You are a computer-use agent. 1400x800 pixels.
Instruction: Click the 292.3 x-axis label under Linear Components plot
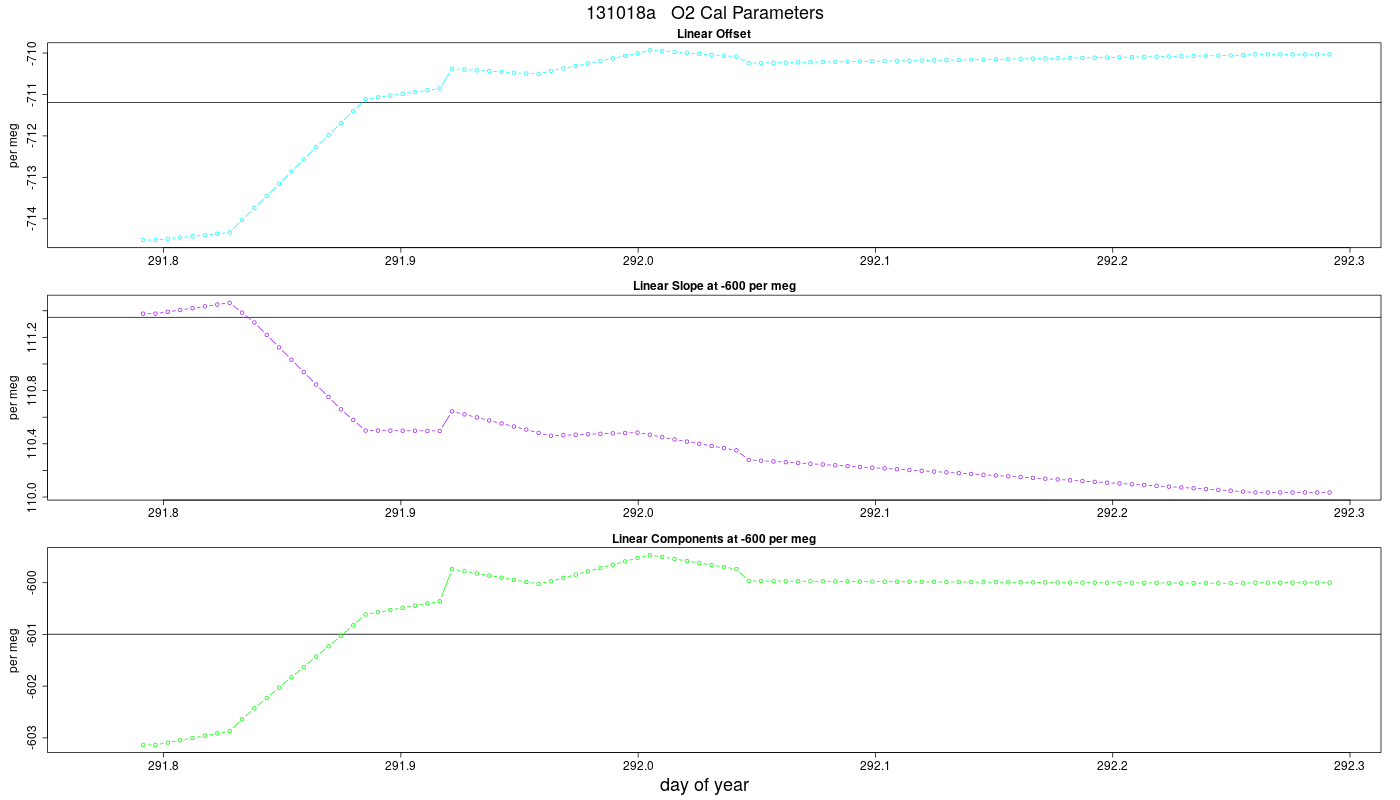(x=1350, y=766)
